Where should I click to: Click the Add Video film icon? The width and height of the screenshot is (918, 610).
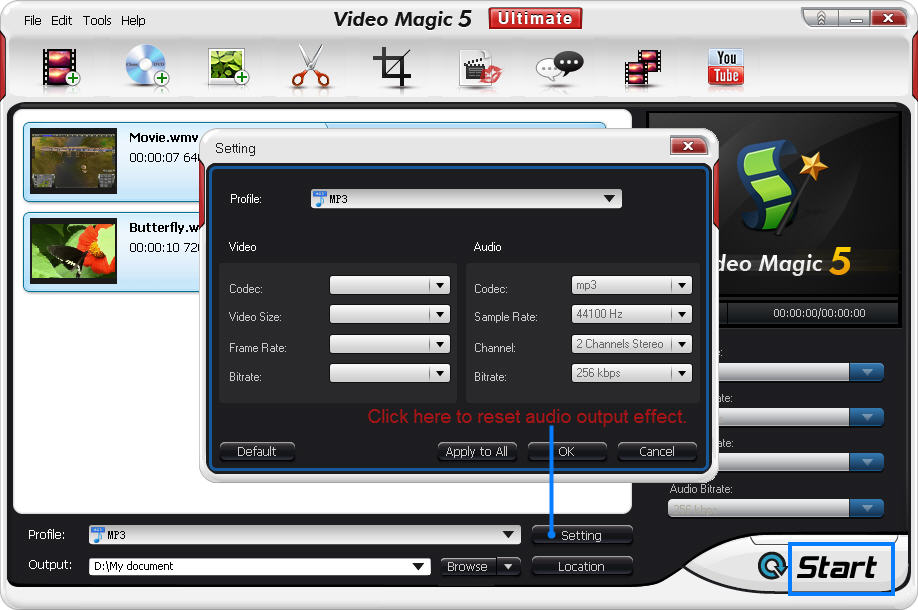pos(60,67)
